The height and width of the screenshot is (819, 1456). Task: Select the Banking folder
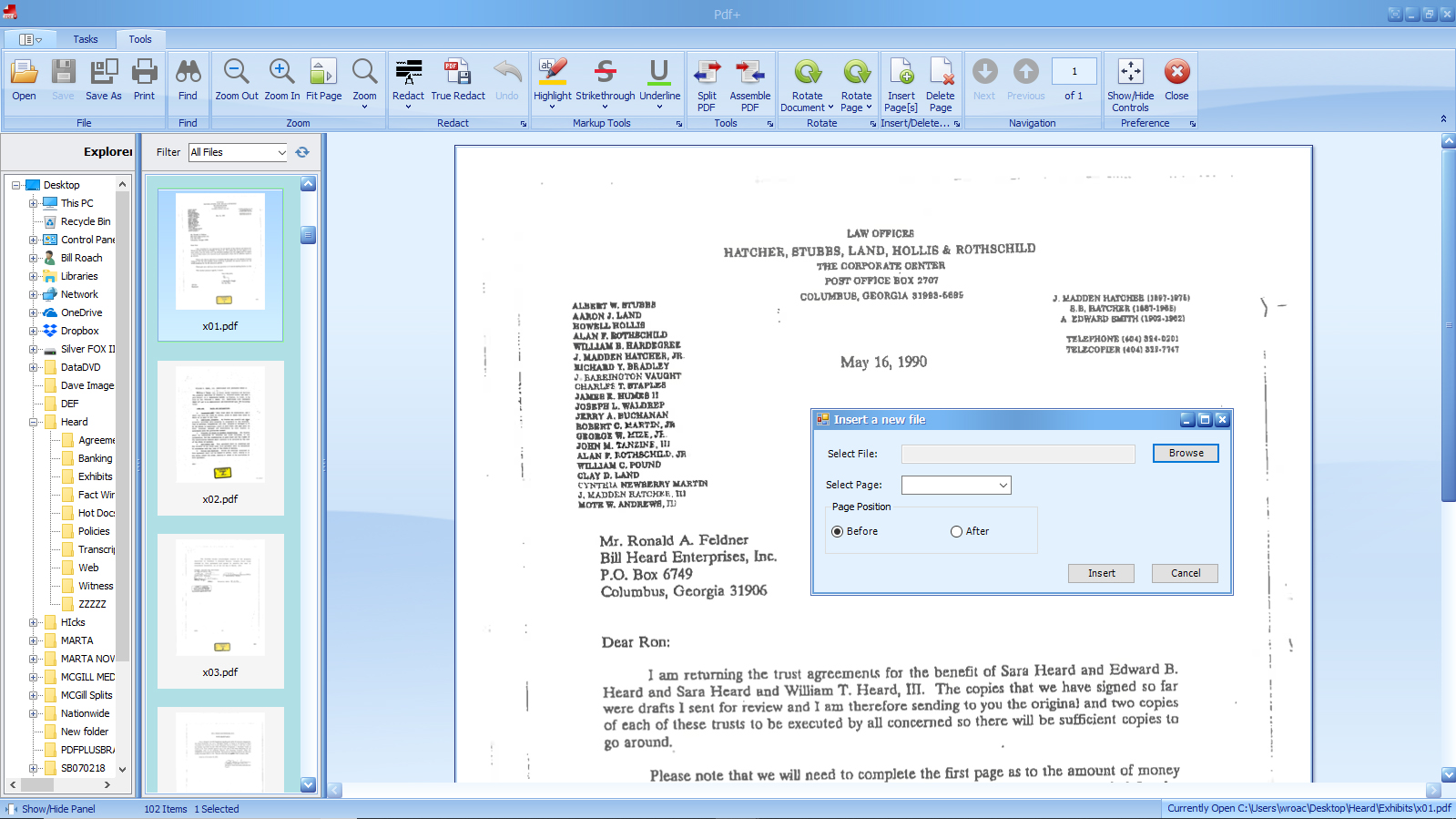(x=95, y=458)
